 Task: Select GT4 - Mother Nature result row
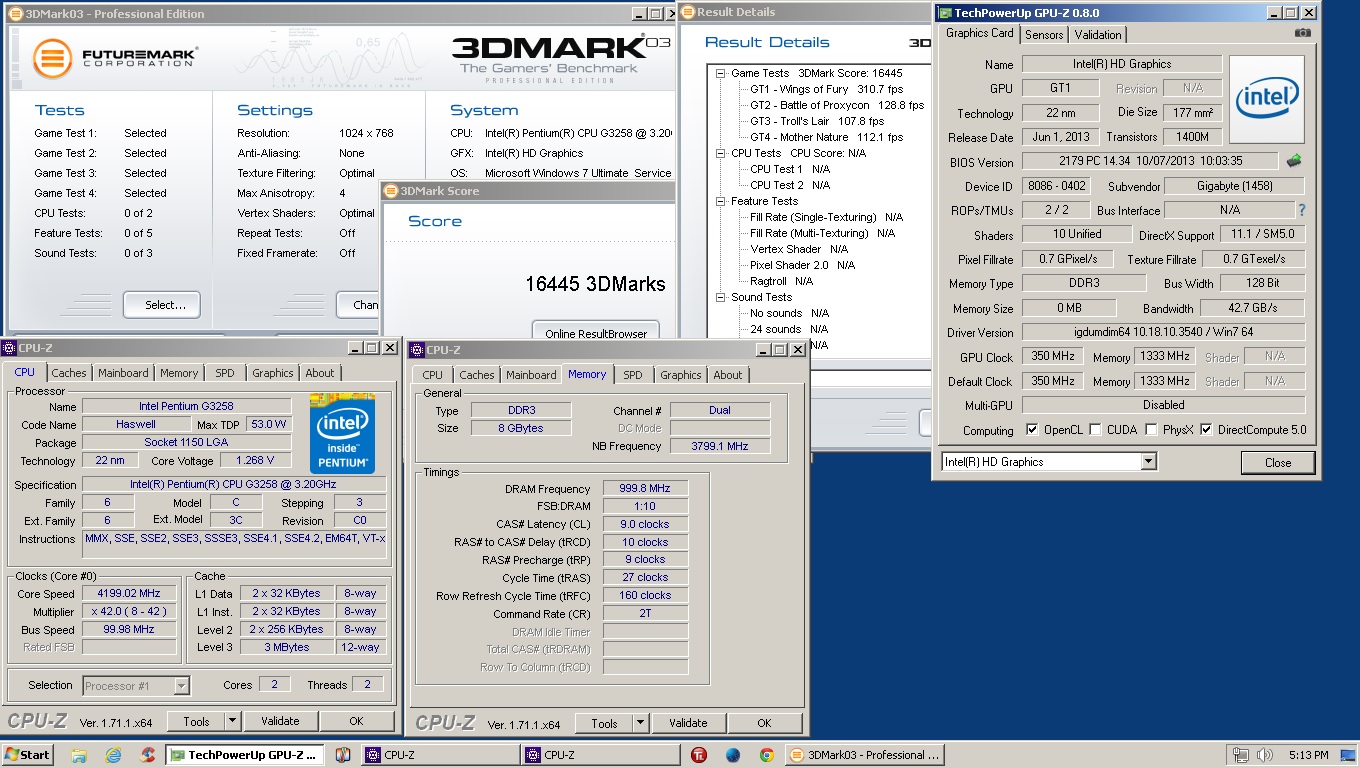click(x=827, y=137)
